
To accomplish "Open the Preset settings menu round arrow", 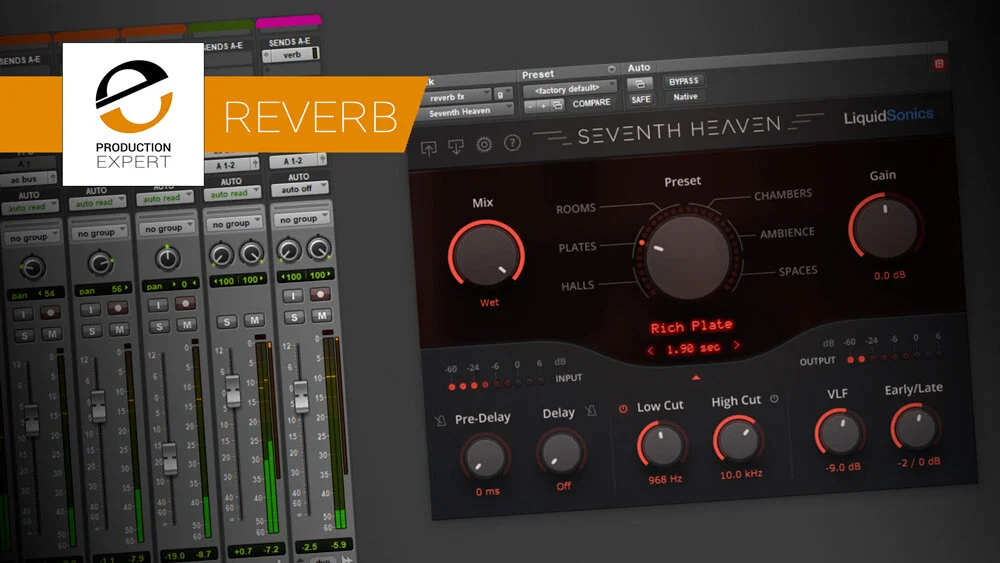I will click(x=612, y=69).
